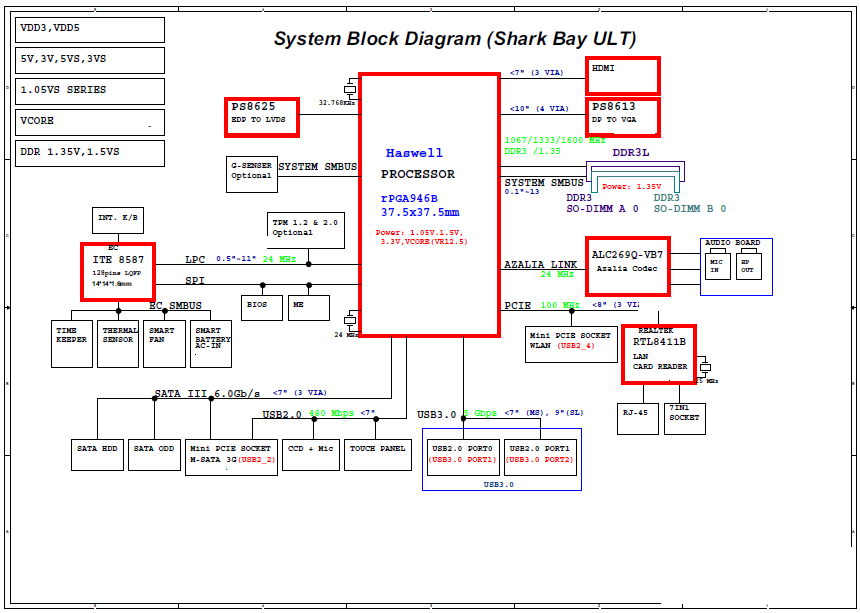Click the RTL8411B LAN card reader block
Image resolution: width=860 pixels, height=613 pixels.
pyautogui.click(x=659, y=354)
